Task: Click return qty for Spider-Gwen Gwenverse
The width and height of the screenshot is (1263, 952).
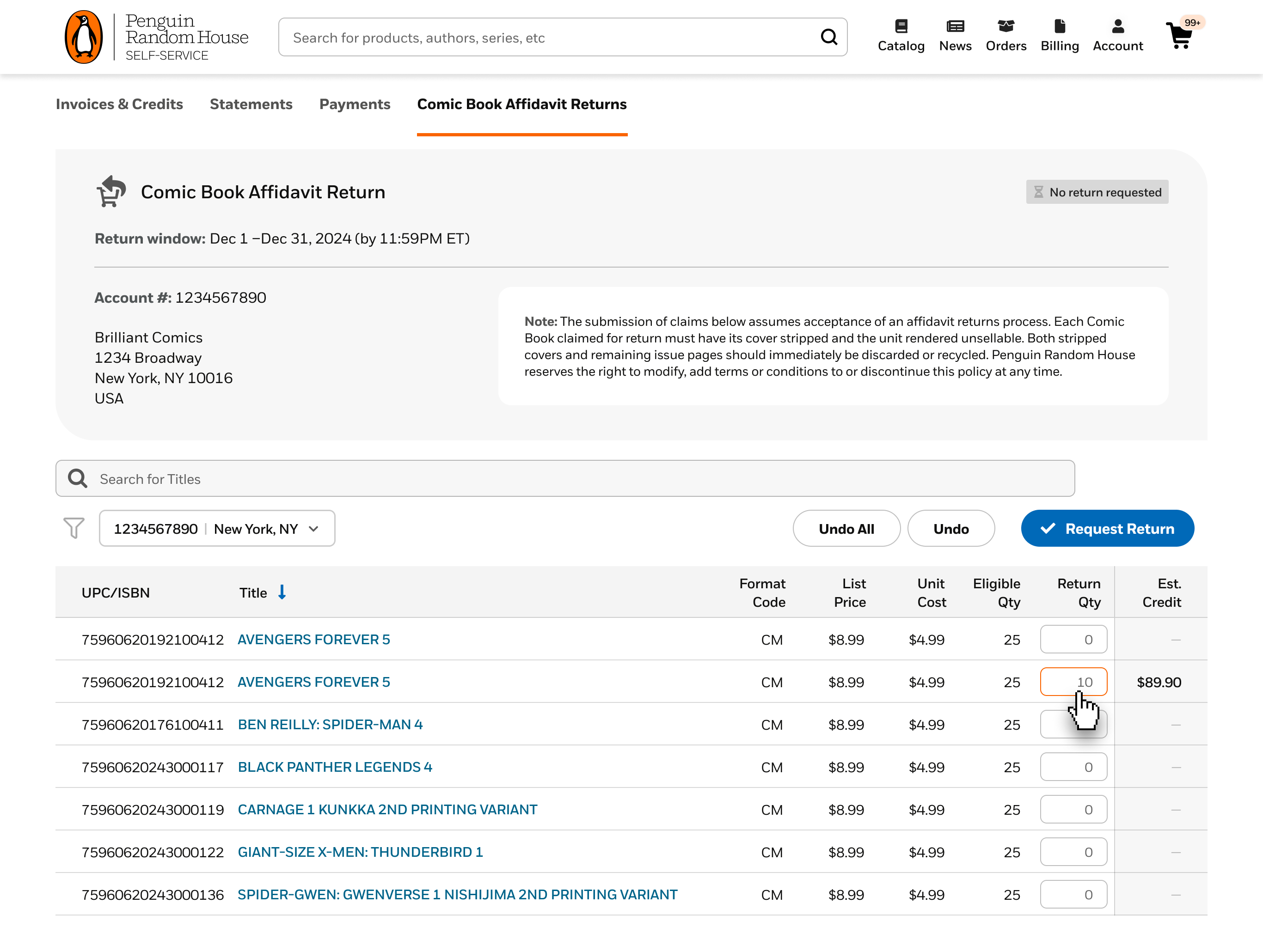Action: (x=1073, y=894)
